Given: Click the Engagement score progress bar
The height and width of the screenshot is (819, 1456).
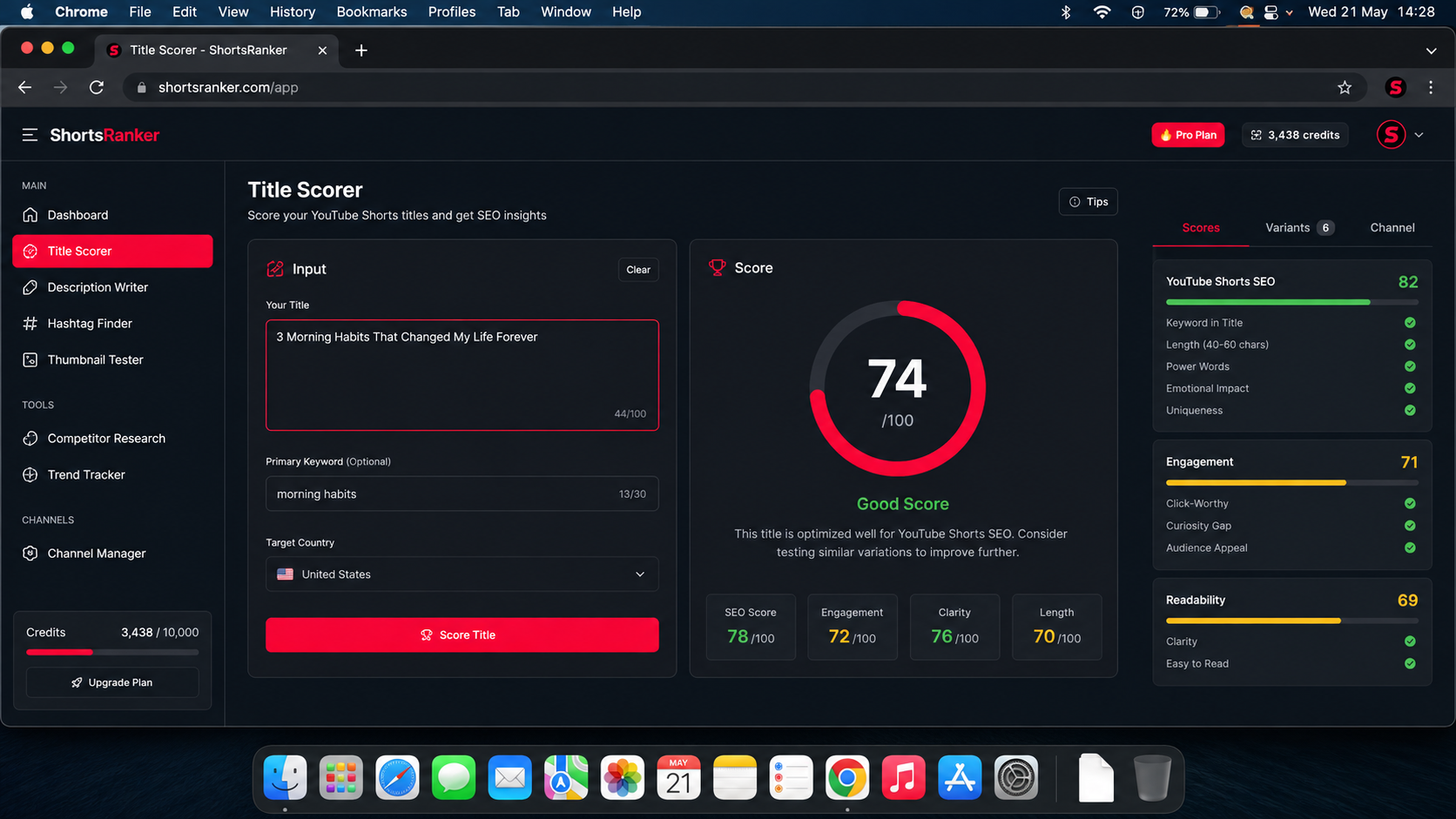Looking at the screenshot, I should pyautogui.click(x=1292, y=482).
